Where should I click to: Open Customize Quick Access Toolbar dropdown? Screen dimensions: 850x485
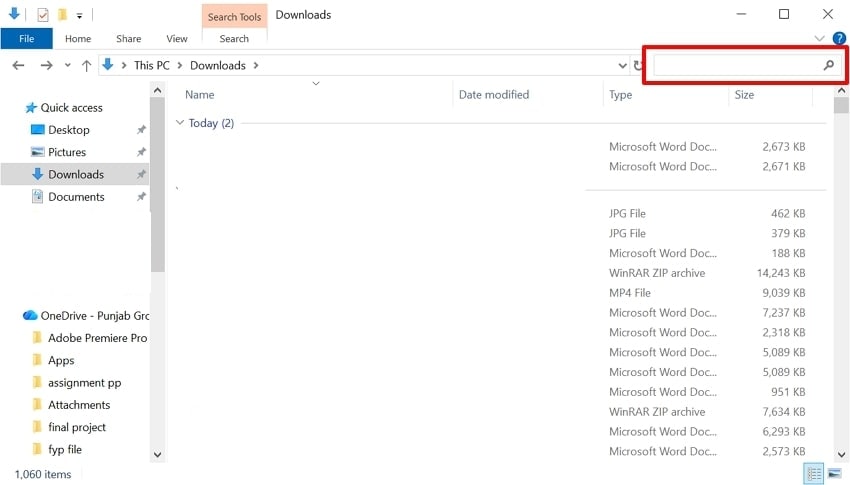tap(80, 16)
